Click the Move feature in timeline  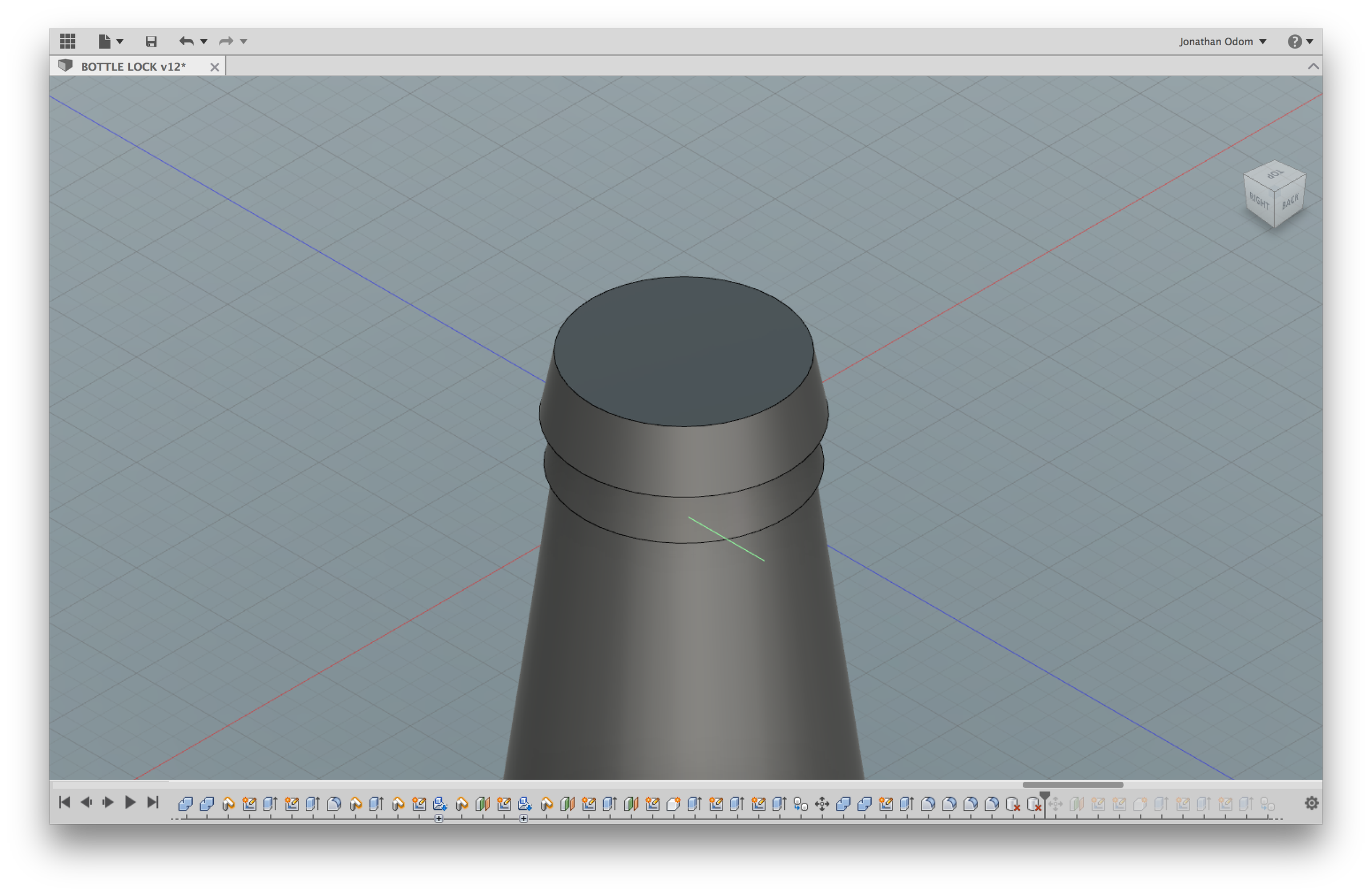822,803
